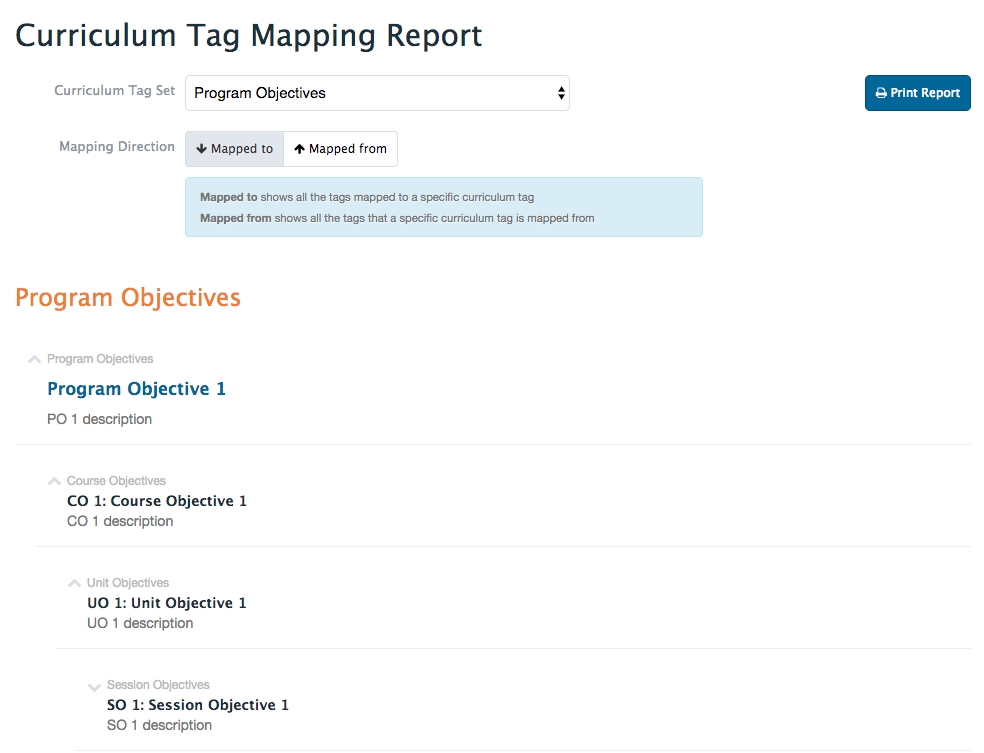Click the Curriculum Tag Set label

pyautogui.click(x=114, y=91)
